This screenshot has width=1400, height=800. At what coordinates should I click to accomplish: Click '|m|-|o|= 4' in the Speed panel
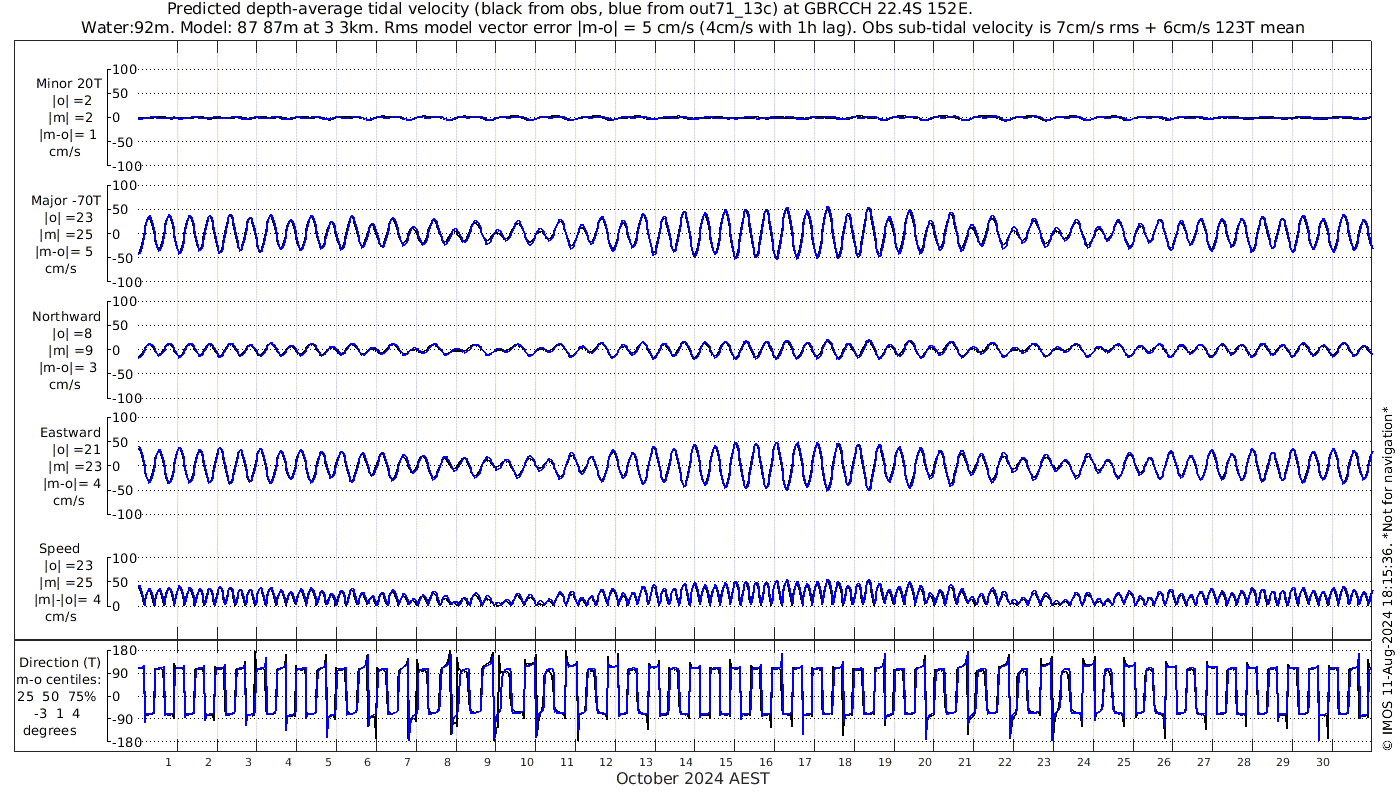click(x=66, y=600)
